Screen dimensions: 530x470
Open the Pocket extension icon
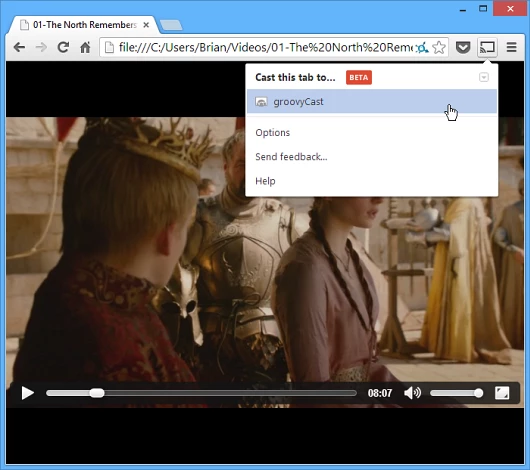tap(463, 47)
